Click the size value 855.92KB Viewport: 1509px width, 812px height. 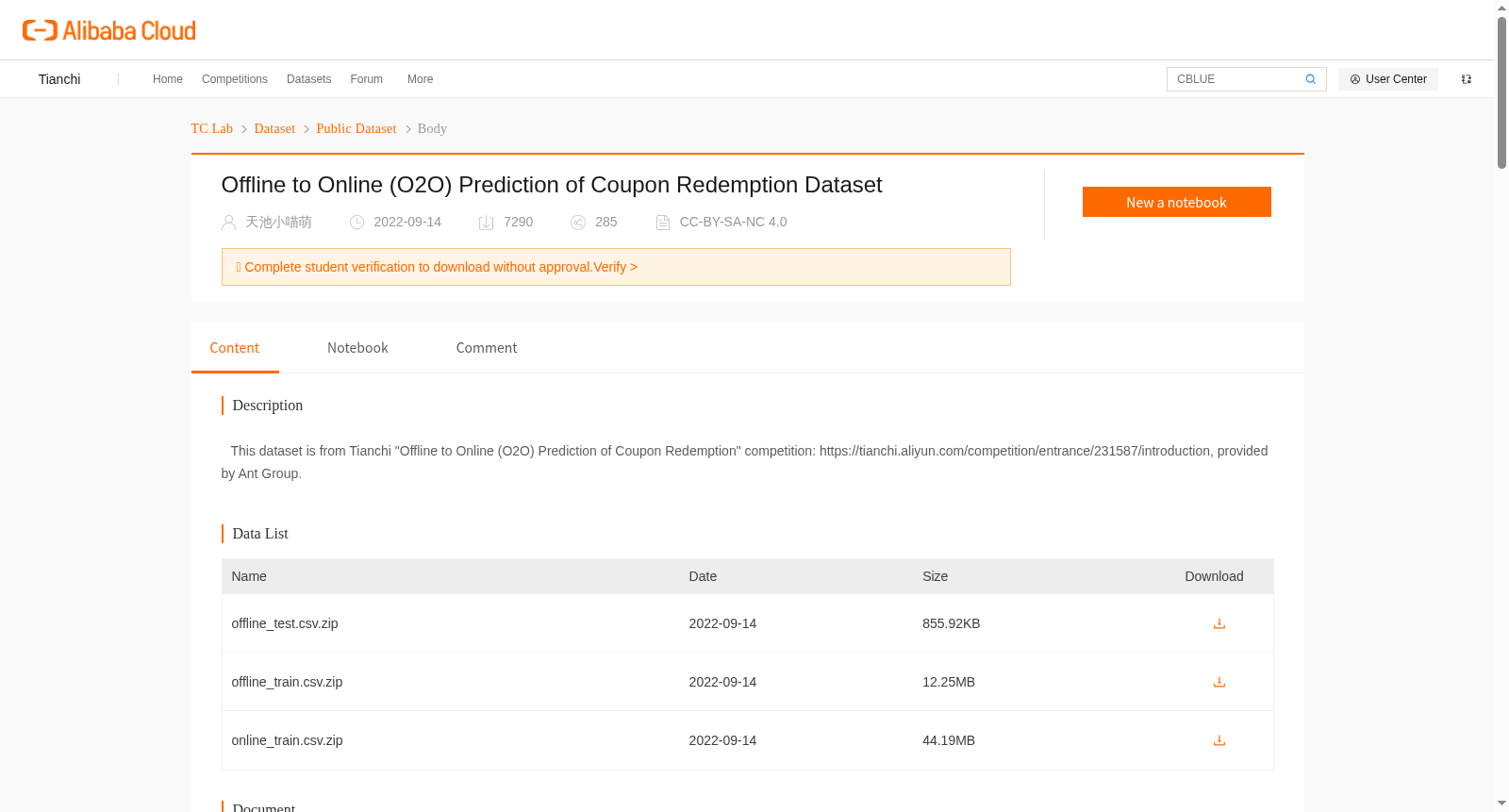coord(952,623)
